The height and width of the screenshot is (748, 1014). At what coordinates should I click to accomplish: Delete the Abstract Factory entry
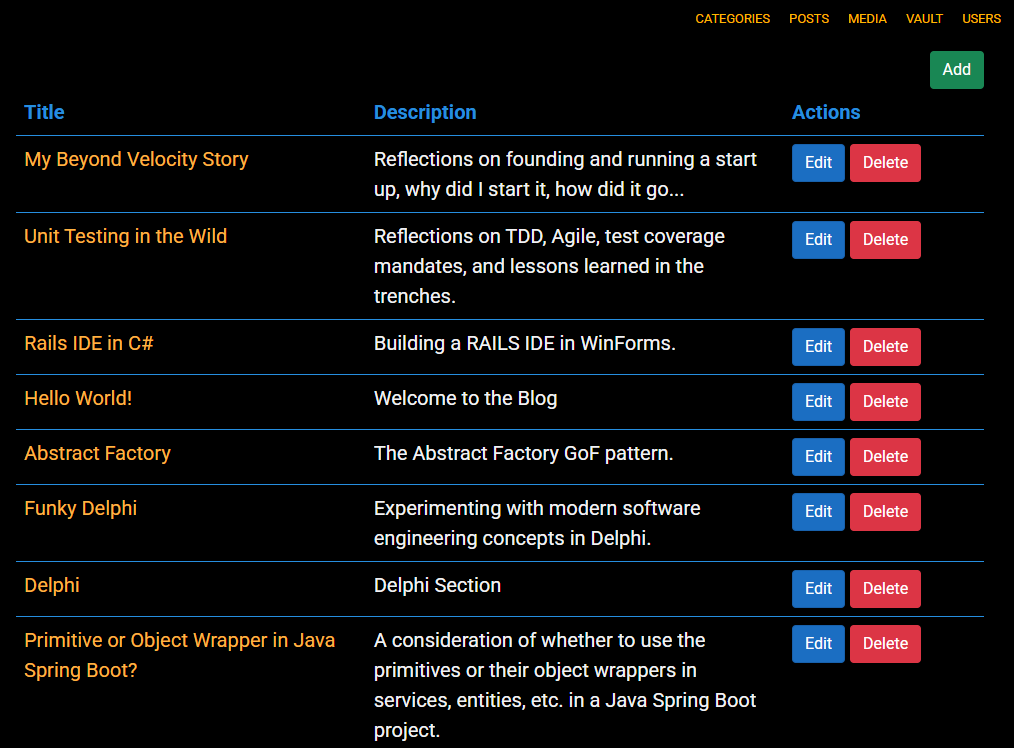(x=885, y=456)
